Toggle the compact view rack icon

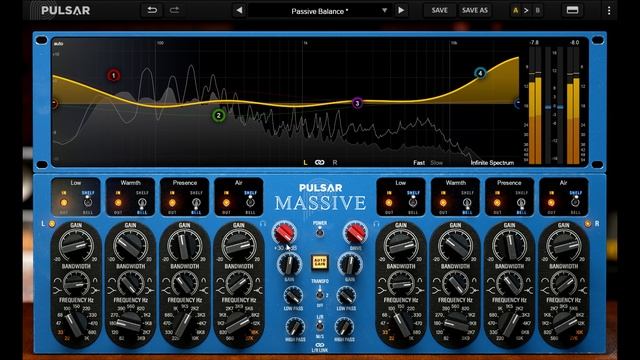[572, 10]
